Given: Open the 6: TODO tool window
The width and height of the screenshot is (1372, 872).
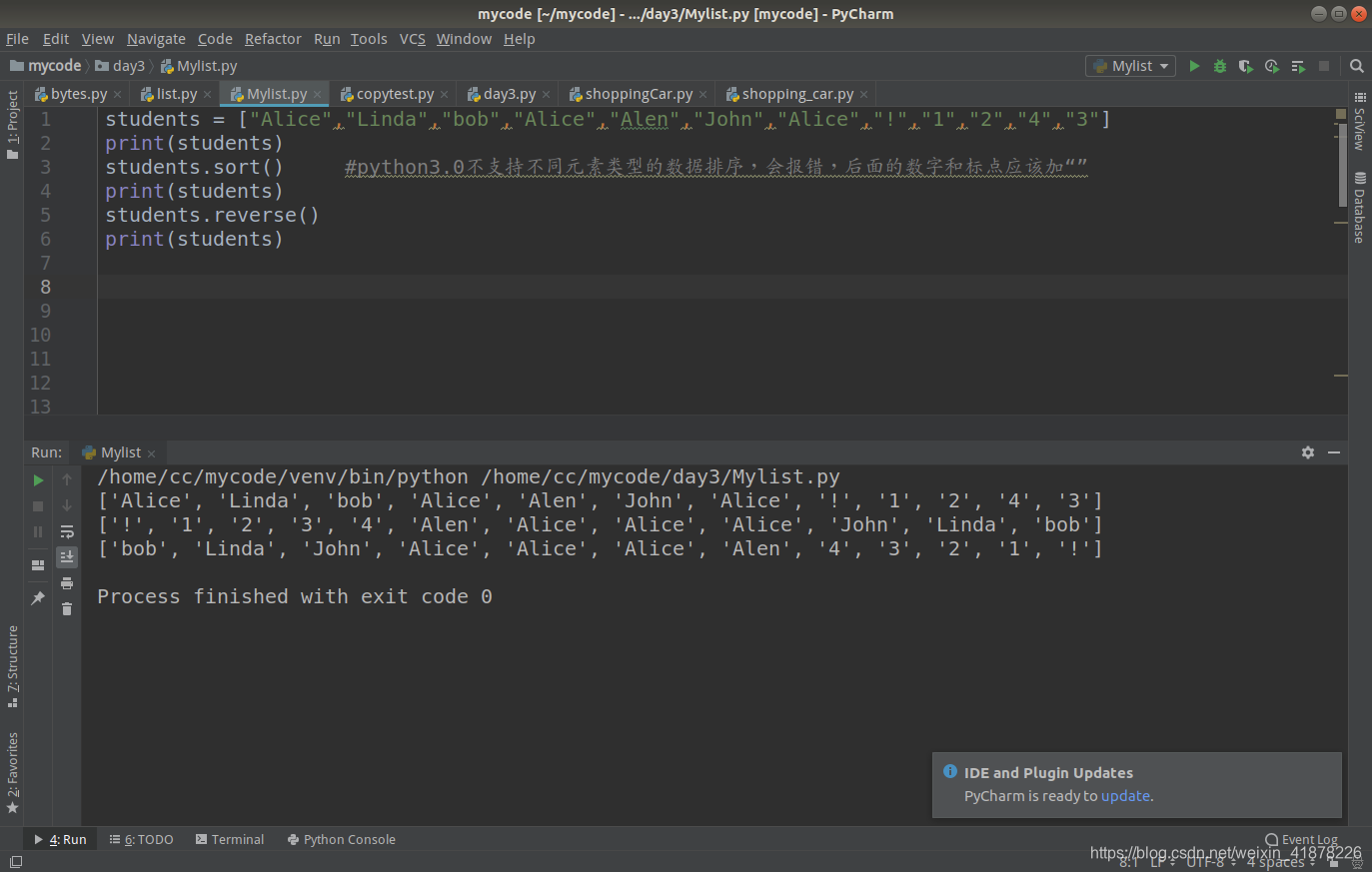Looking at the screenshot, I should [141, 840].
